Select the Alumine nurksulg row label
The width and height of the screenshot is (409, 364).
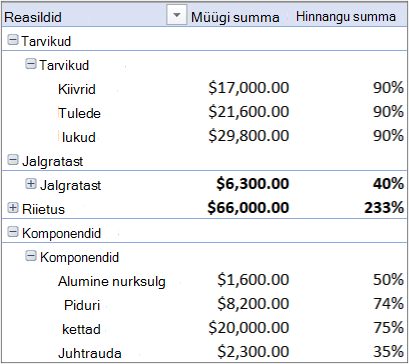click(x=112, y=282)
